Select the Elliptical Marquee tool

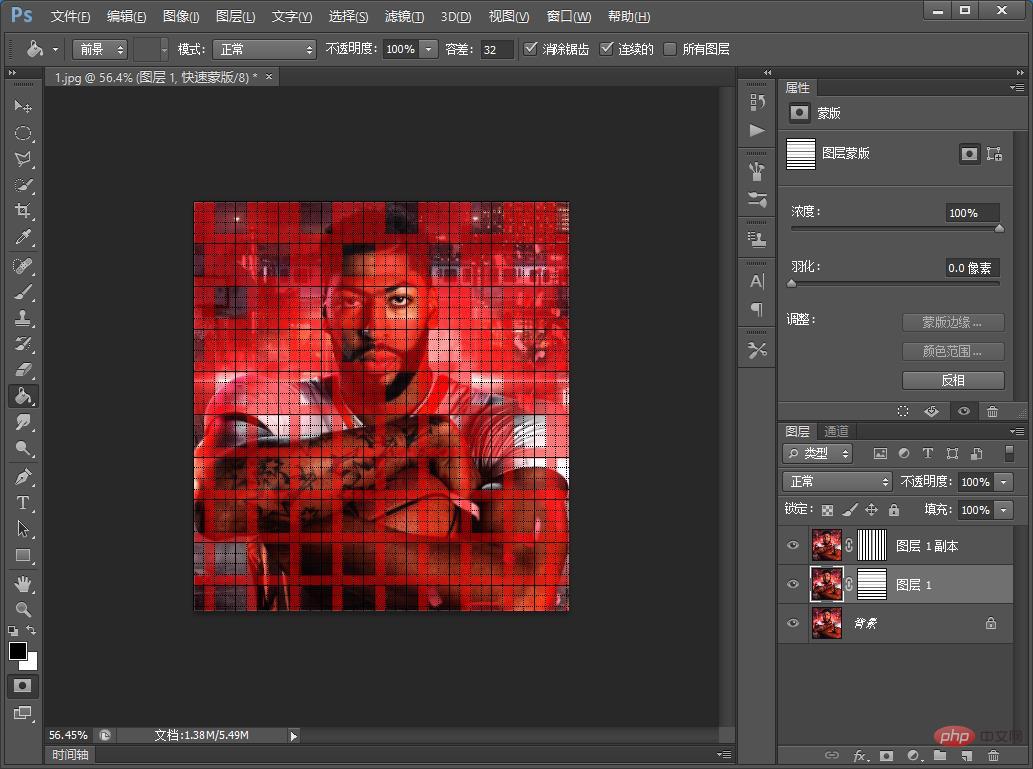coord(22,133)
